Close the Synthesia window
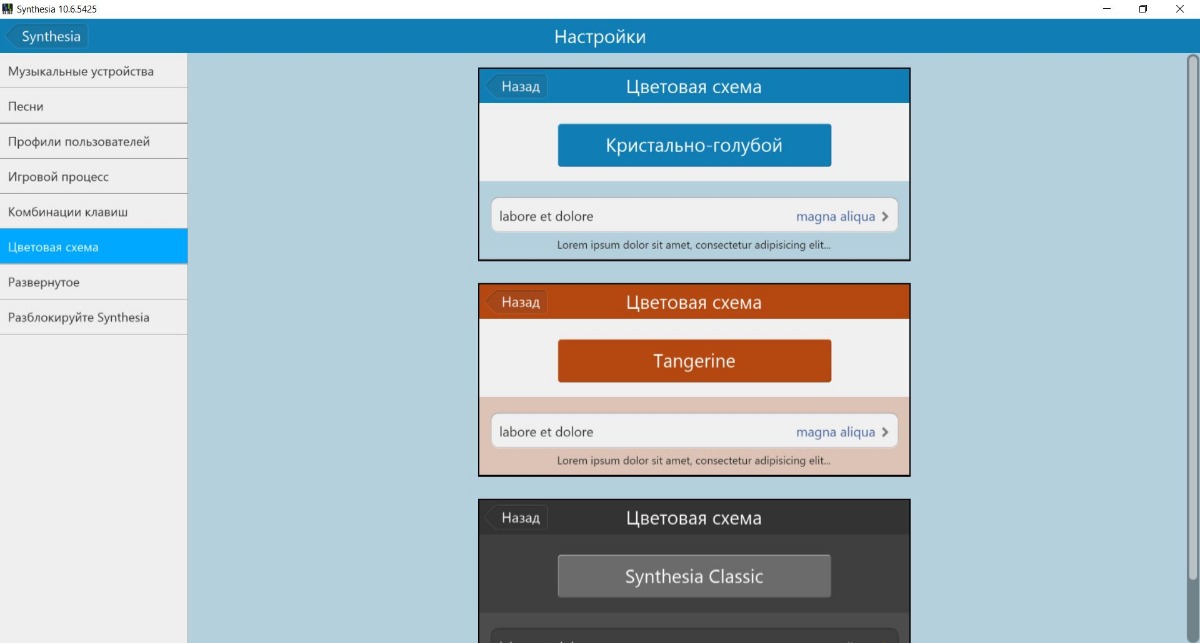 (x=1180, y=9)
